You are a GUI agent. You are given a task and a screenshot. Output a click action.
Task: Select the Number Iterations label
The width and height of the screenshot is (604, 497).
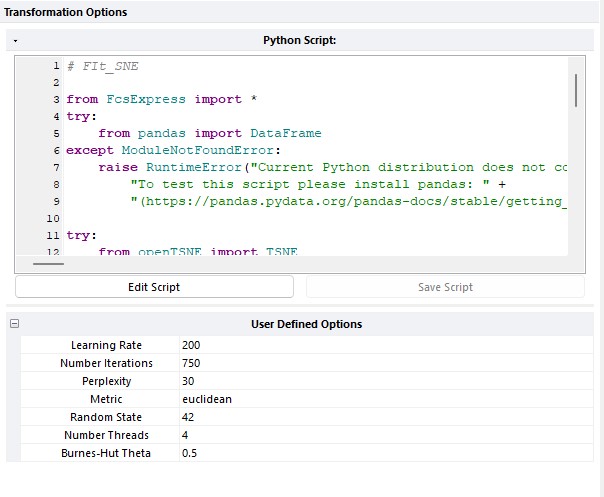tap(106, 363)
